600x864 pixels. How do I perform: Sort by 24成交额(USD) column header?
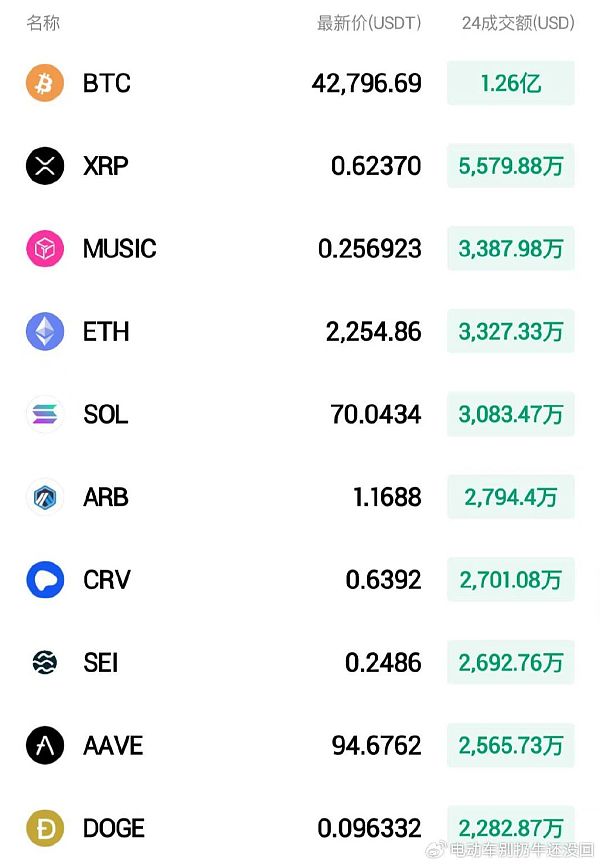pyautogui.click(x=517, y=22)
